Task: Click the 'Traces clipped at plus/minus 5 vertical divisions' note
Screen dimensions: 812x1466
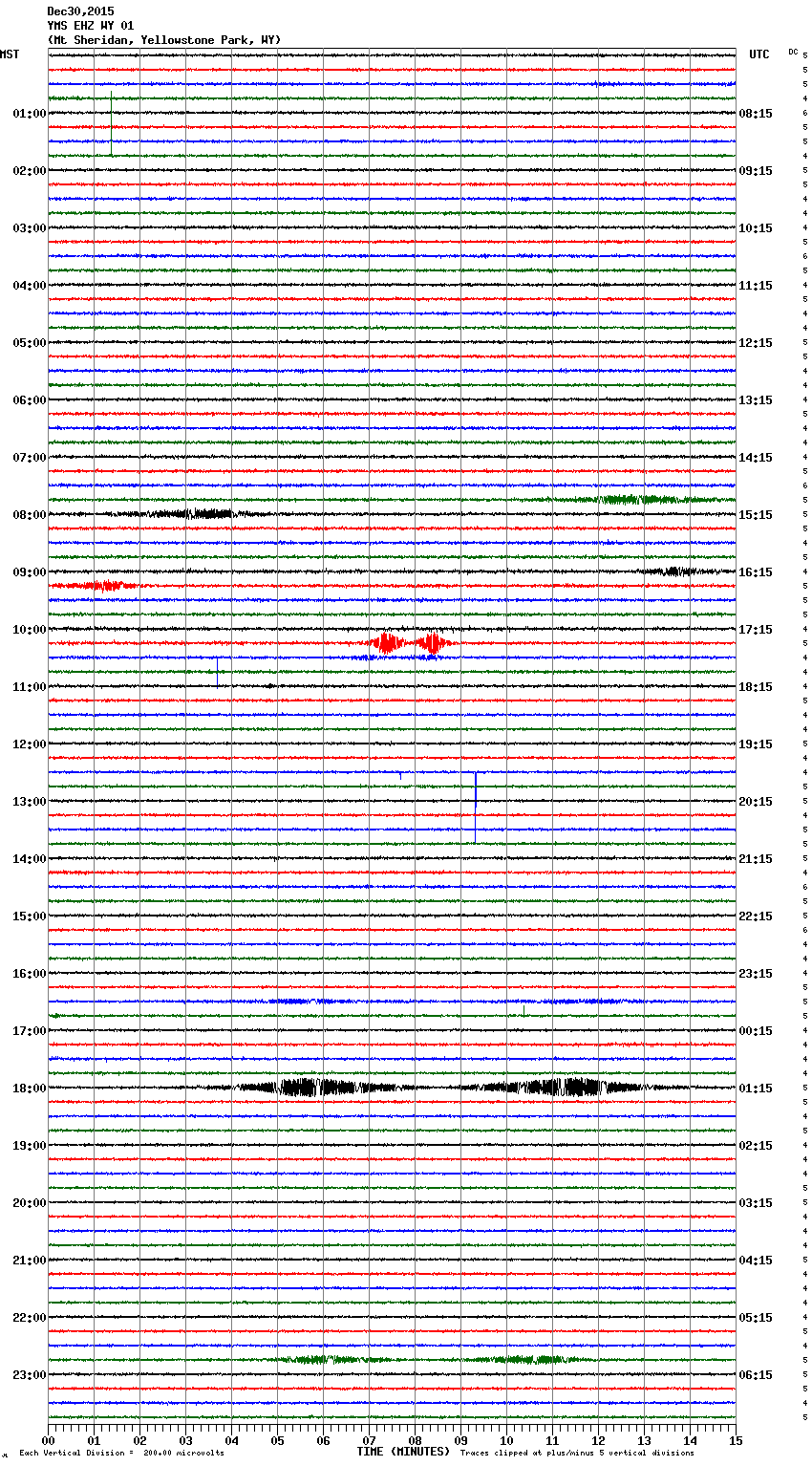Action: pos(577,1454)
